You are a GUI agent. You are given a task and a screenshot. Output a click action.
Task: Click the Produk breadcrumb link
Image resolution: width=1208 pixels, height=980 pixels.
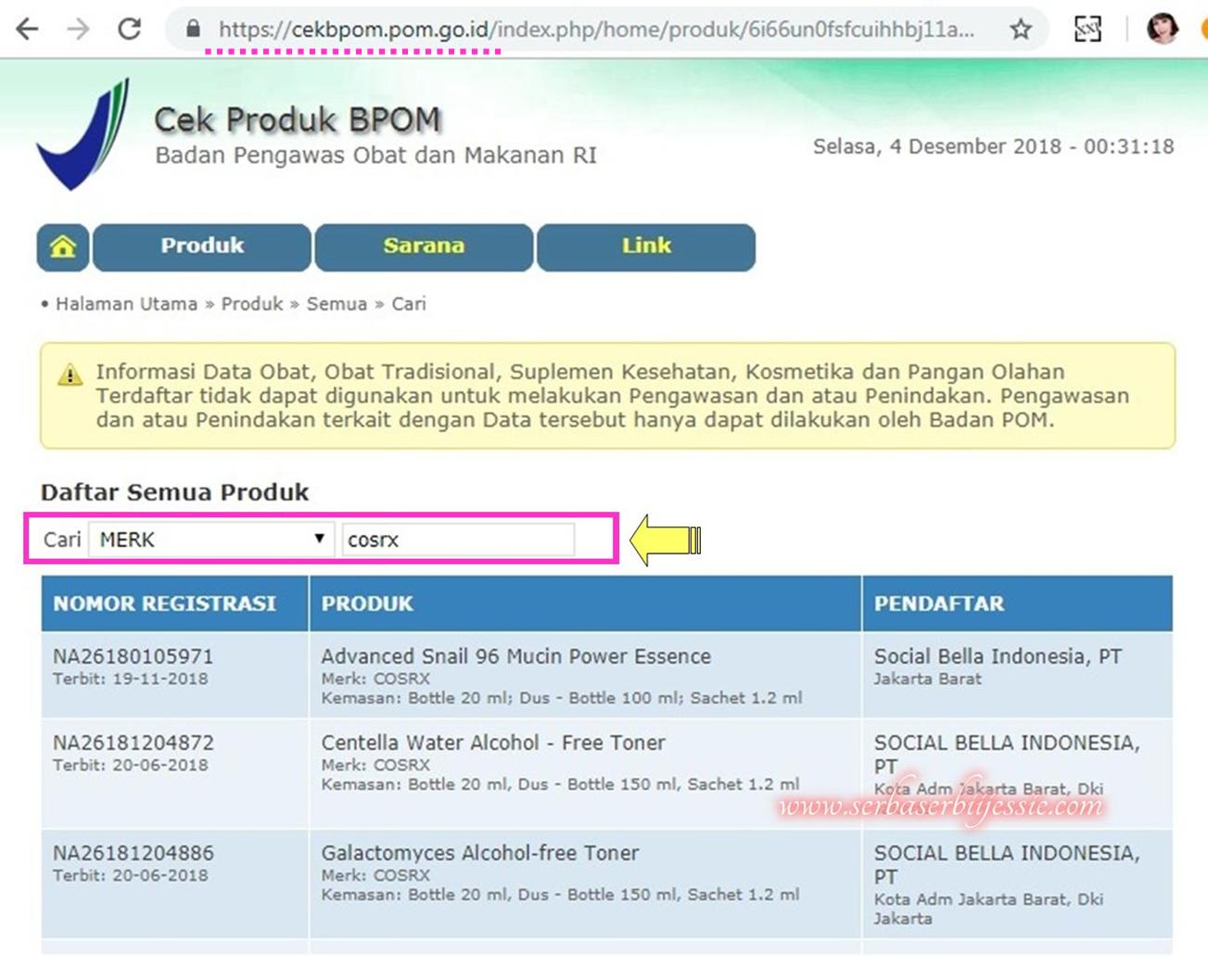pos(252,304)
